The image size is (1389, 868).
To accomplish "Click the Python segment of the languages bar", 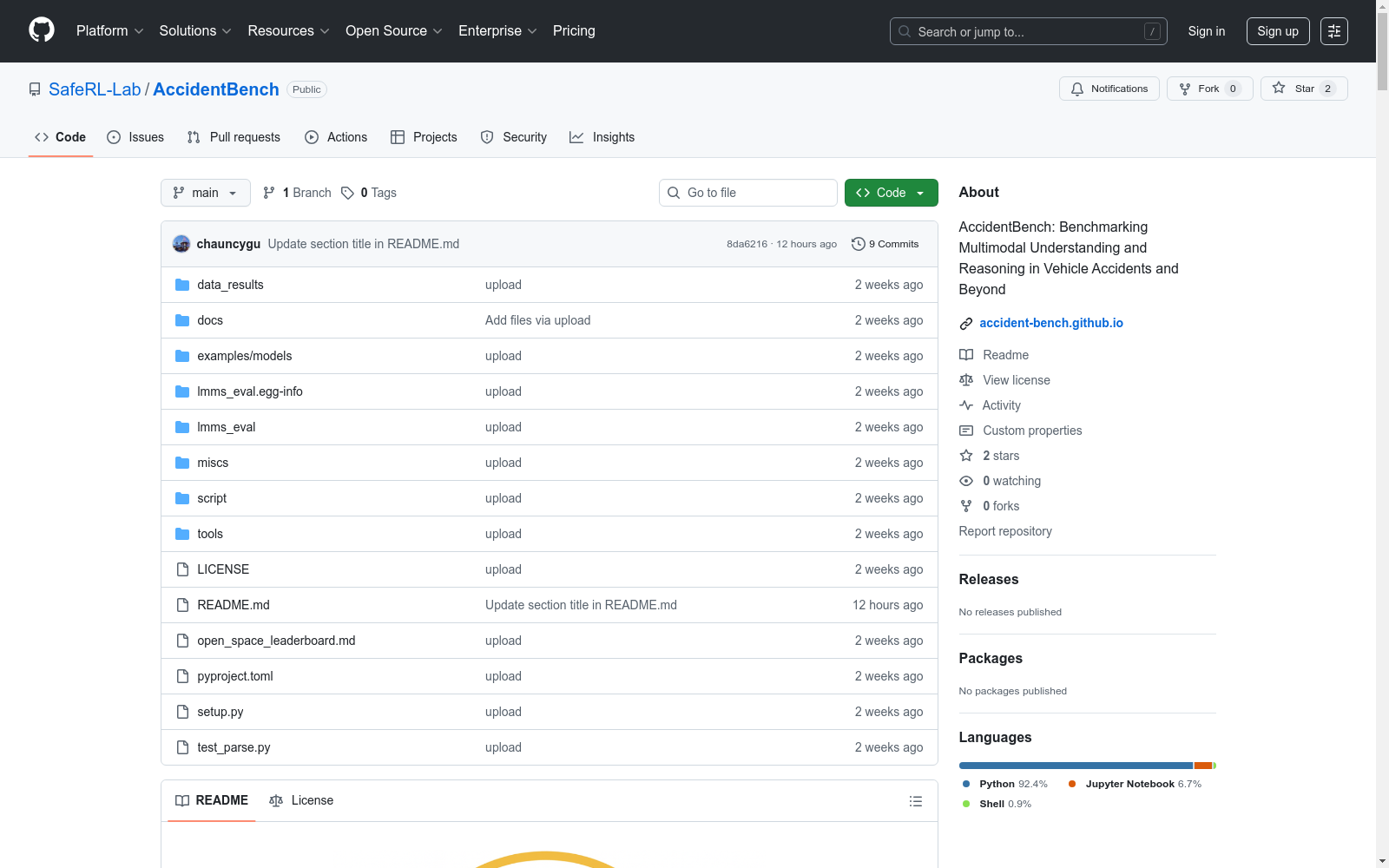I will tap(1076, 766).
